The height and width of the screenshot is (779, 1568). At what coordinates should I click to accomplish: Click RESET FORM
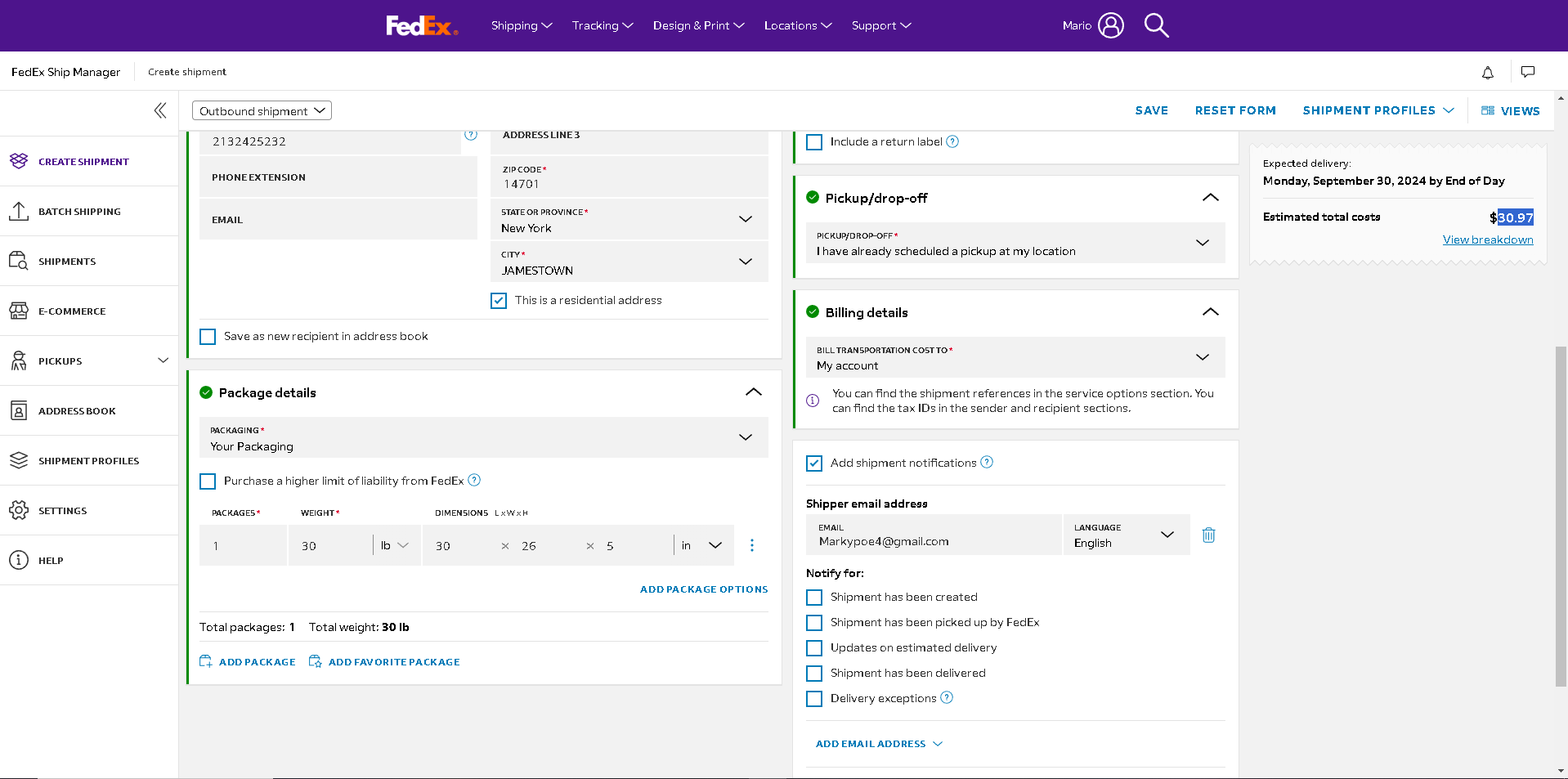(1235, 110)
